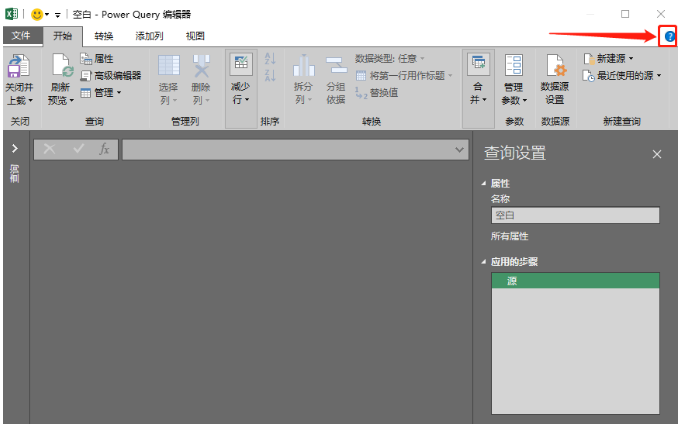Confirm formula with the checkmark icon
This screenshot has width=685, height=429.
coord(79,149)
